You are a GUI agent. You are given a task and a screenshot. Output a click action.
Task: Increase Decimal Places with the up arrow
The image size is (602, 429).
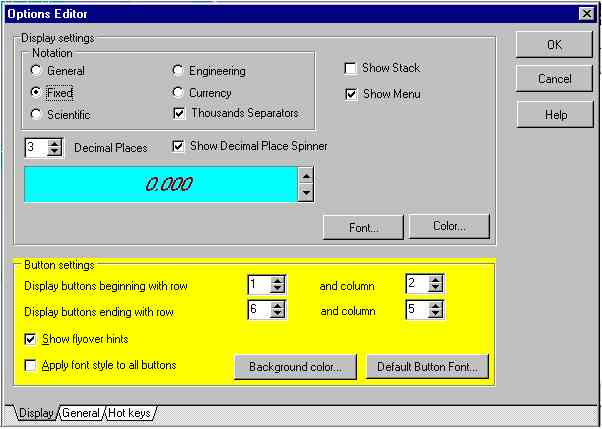pyautogui.click(x=54, y=144)
